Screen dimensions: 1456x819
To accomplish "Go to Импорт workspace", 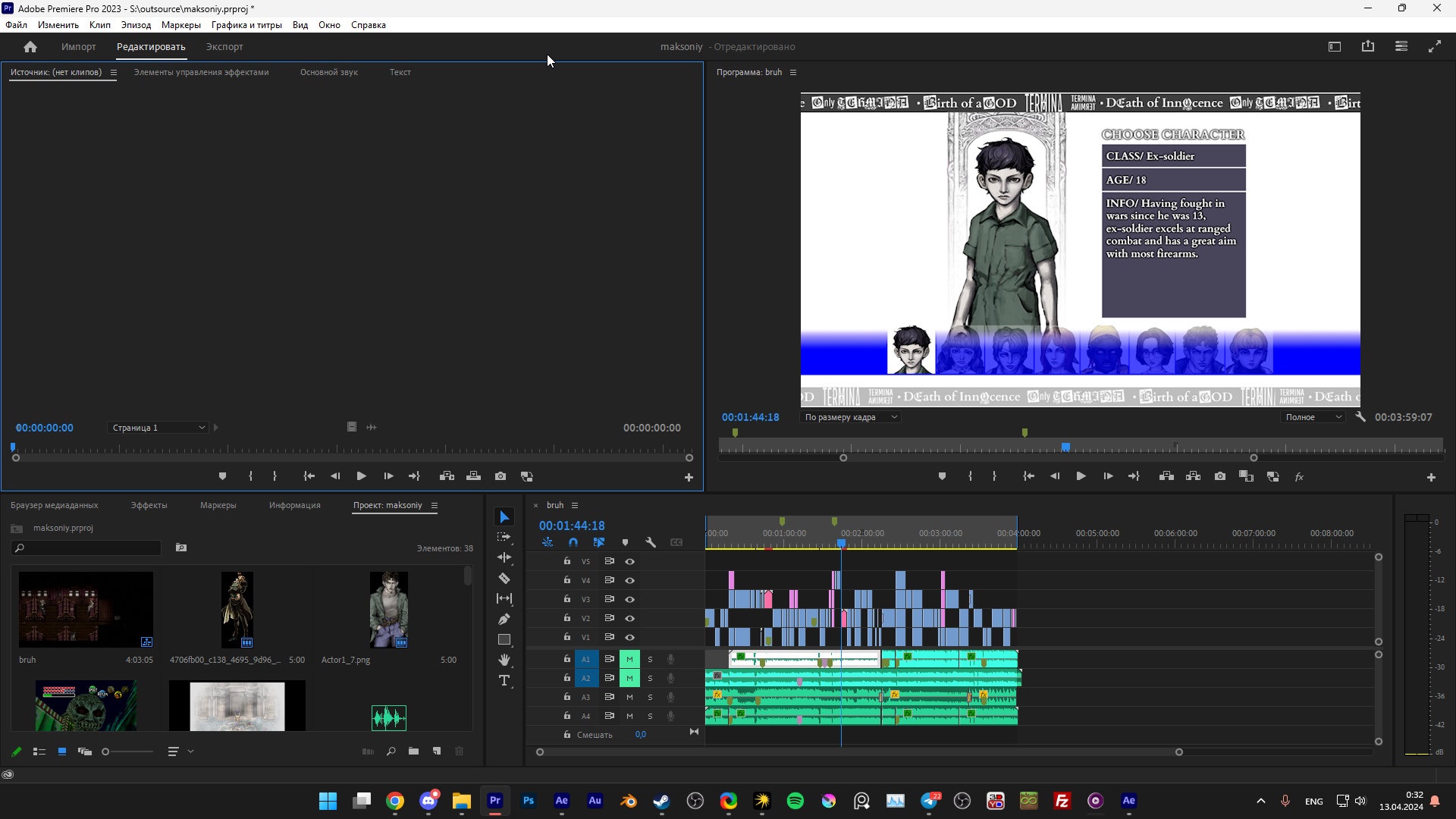I will (79, 47).
